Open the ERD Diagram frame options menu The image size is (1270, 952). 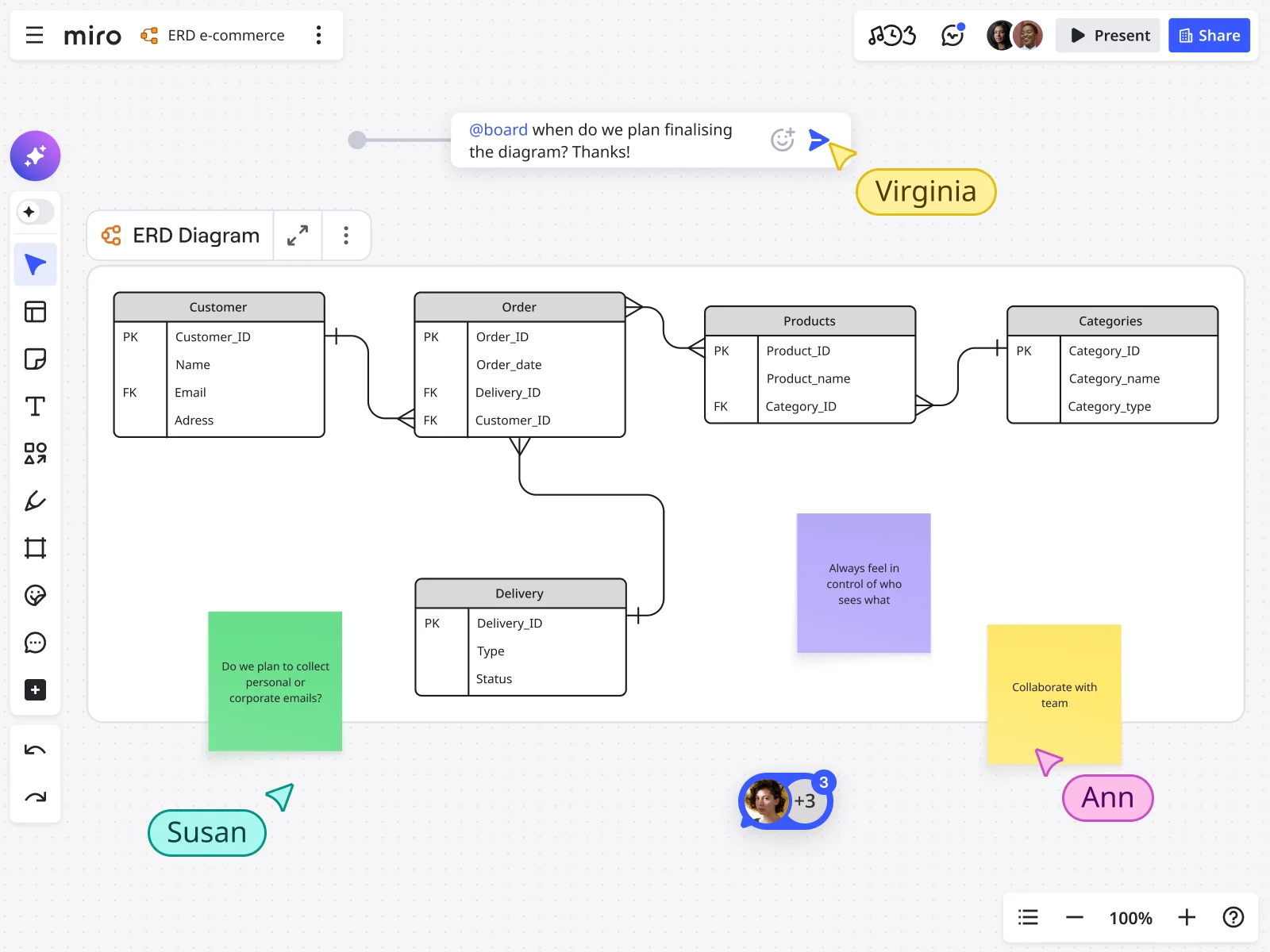(x=346, y=235)
